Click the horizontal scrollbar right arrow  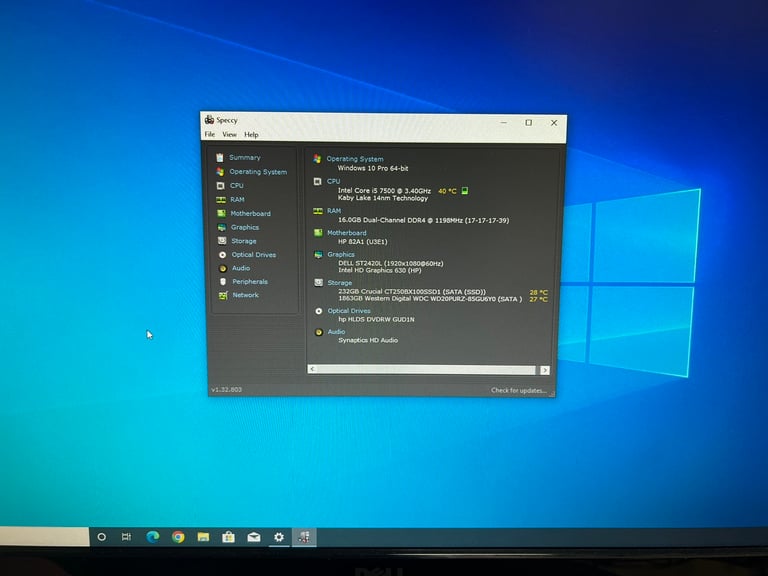click(x=545, y=370)
